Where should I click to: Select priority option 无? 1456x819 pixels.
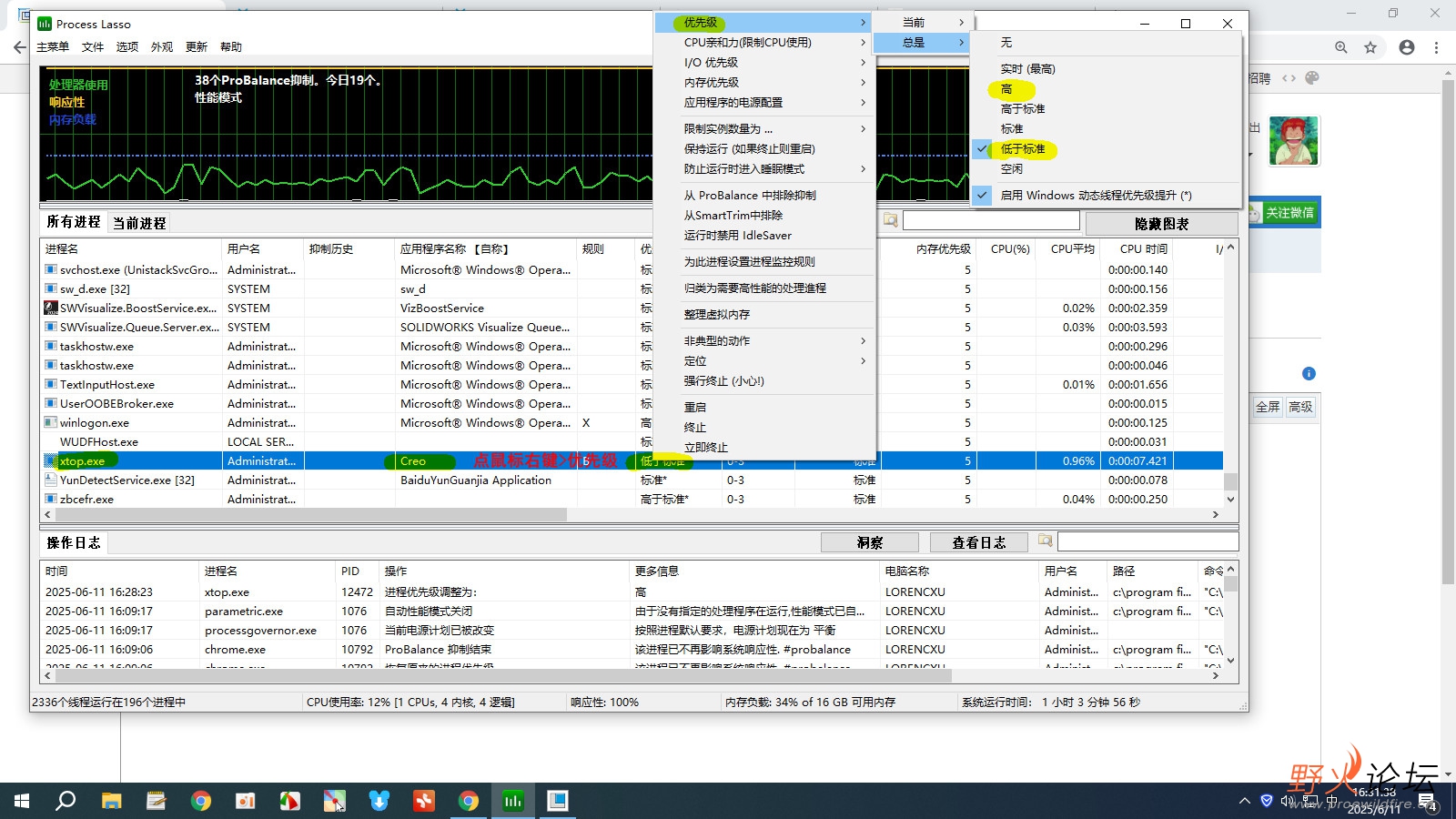(1106, 43)
